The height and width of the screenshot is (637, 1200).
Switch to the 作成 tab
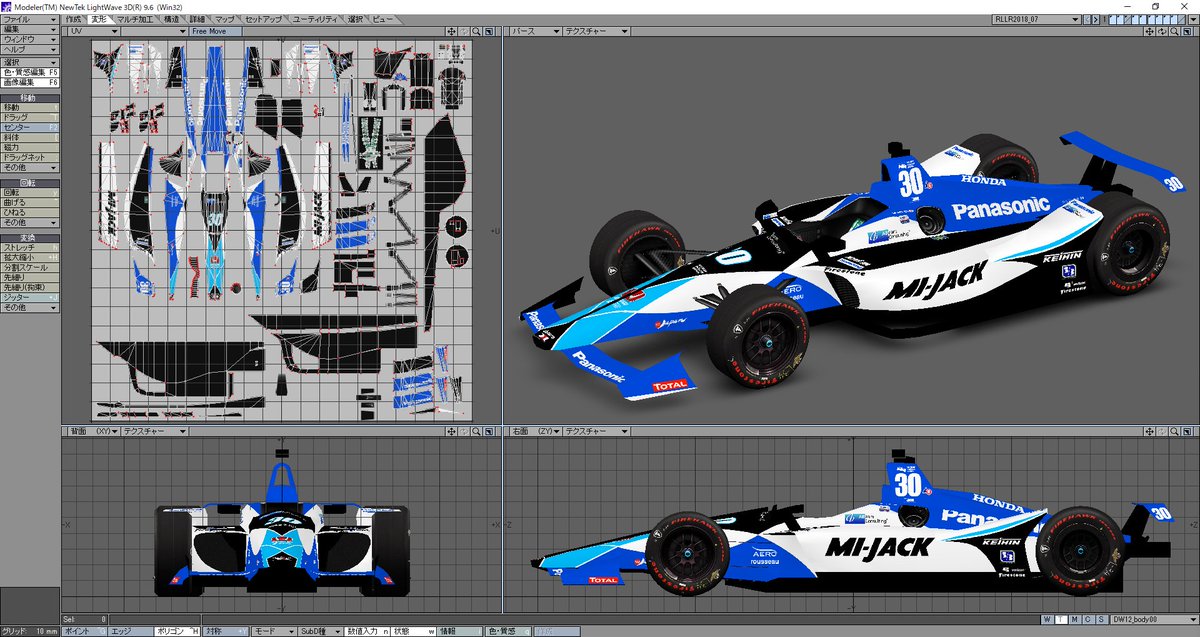[x=73, y=19]
